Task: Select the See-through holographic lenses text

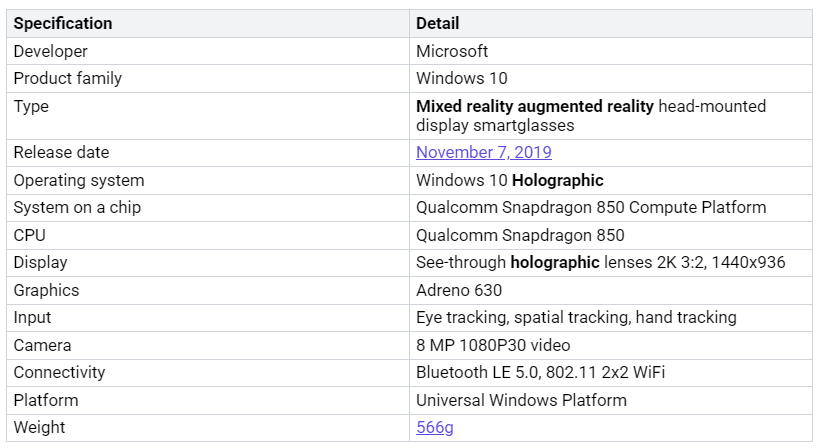Action: click(534, 262)
